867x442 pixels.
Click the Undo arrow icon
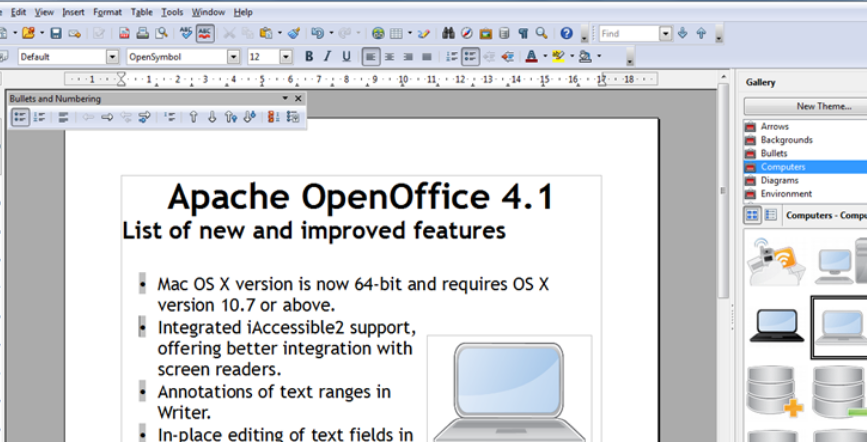pyautogui.click(x=317, y=34)
